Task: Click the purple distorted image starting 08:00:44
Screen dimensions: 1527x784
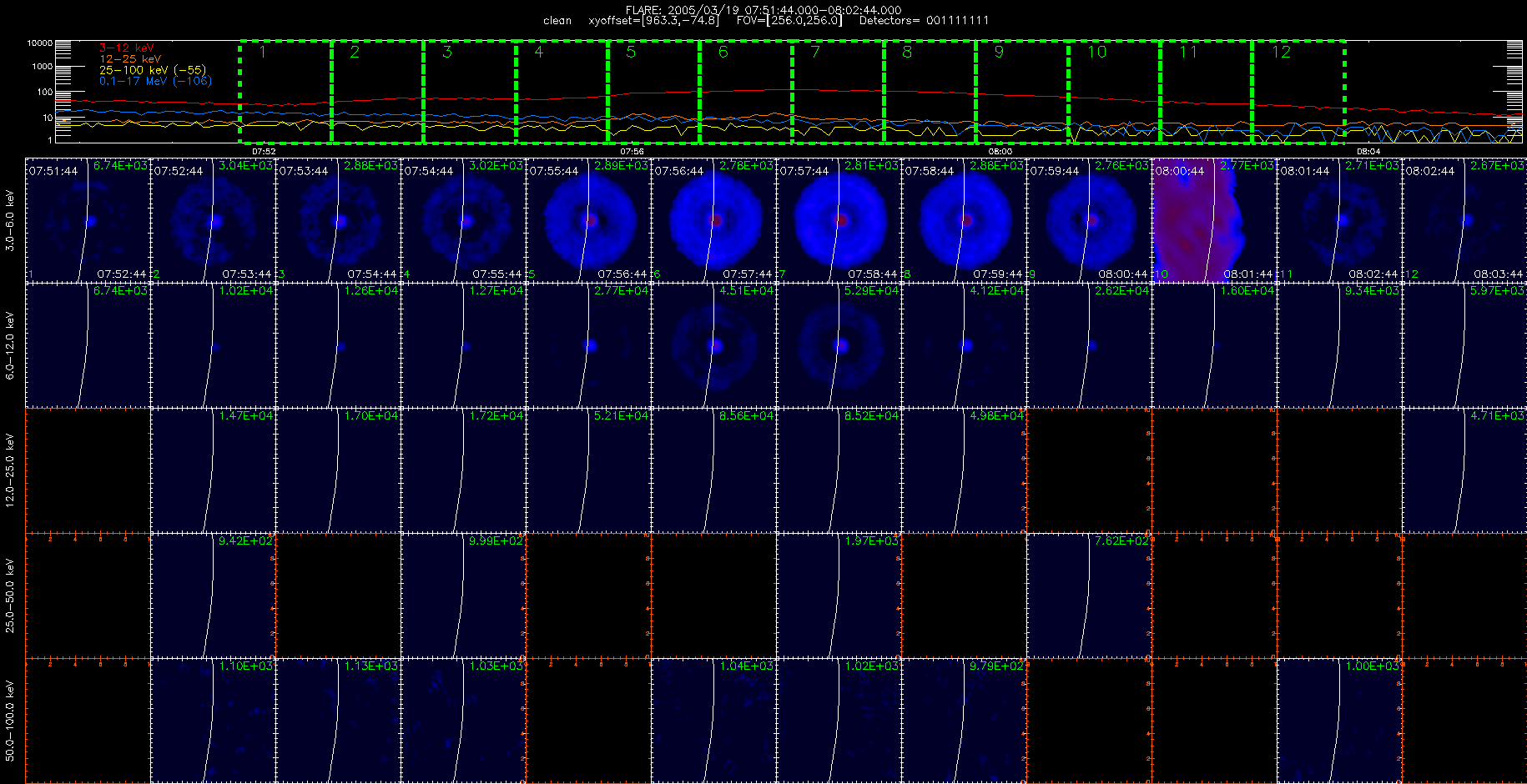Action: tap(1214, 220)
